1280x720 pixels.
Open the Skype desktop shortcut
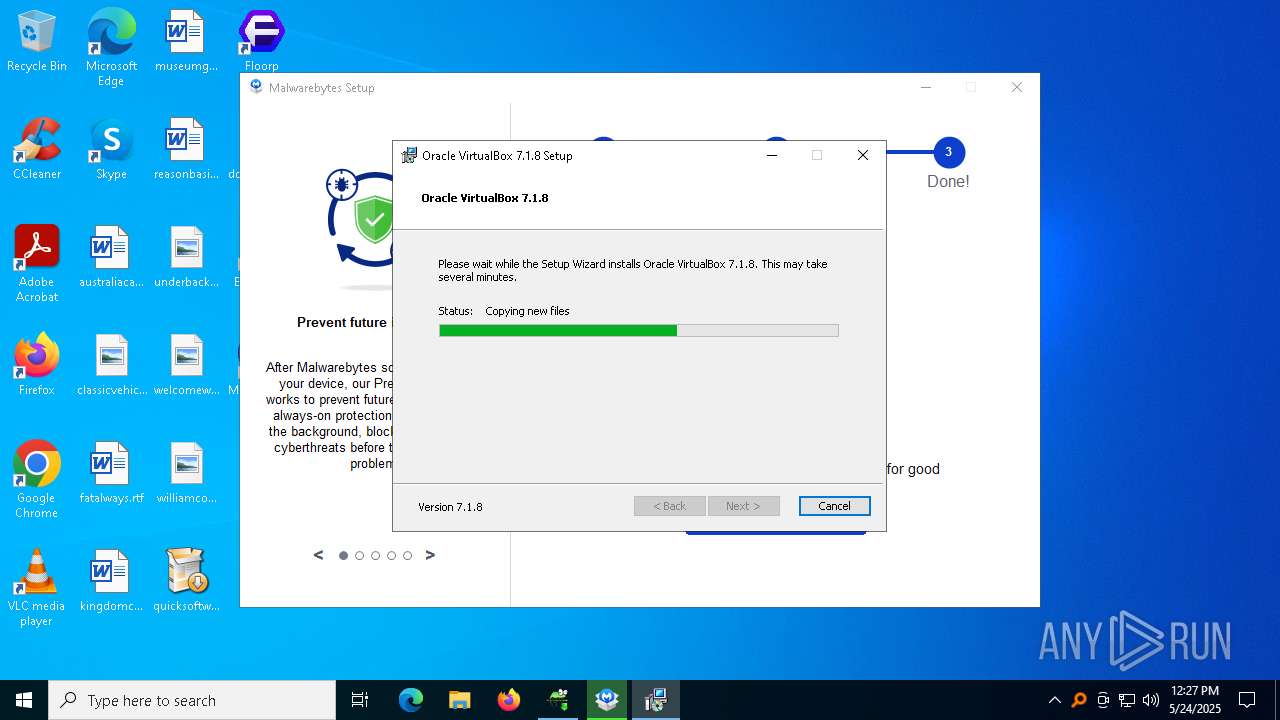coord(111,149)
